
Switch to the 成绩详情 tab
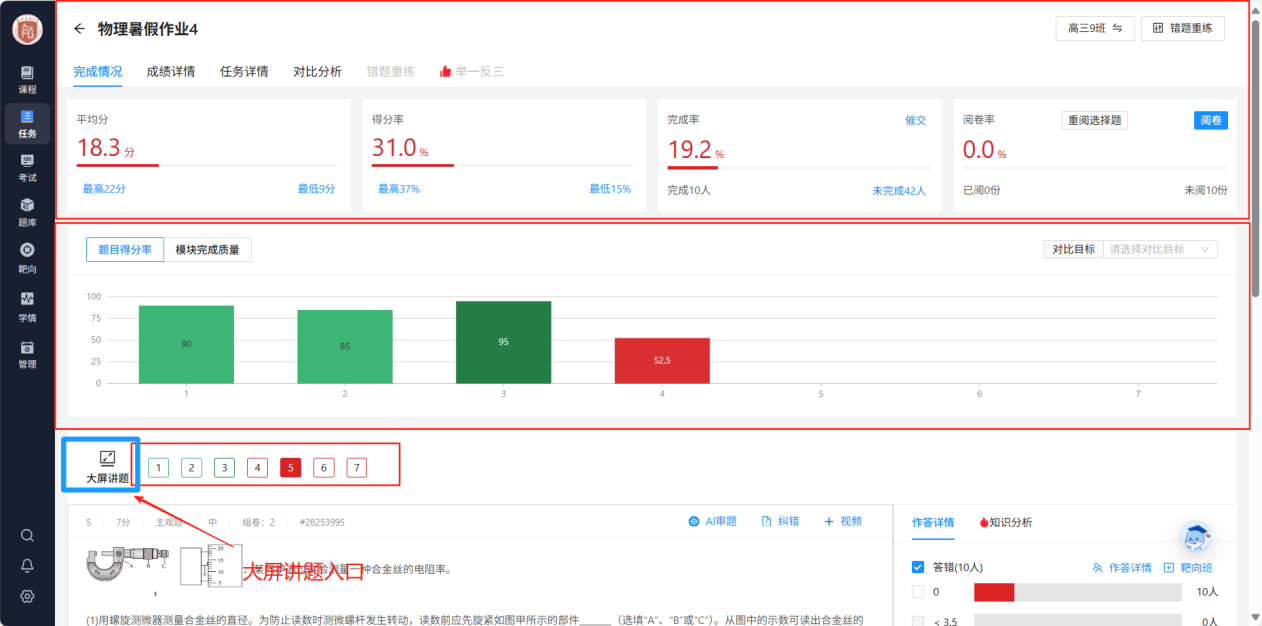point(170,71)
